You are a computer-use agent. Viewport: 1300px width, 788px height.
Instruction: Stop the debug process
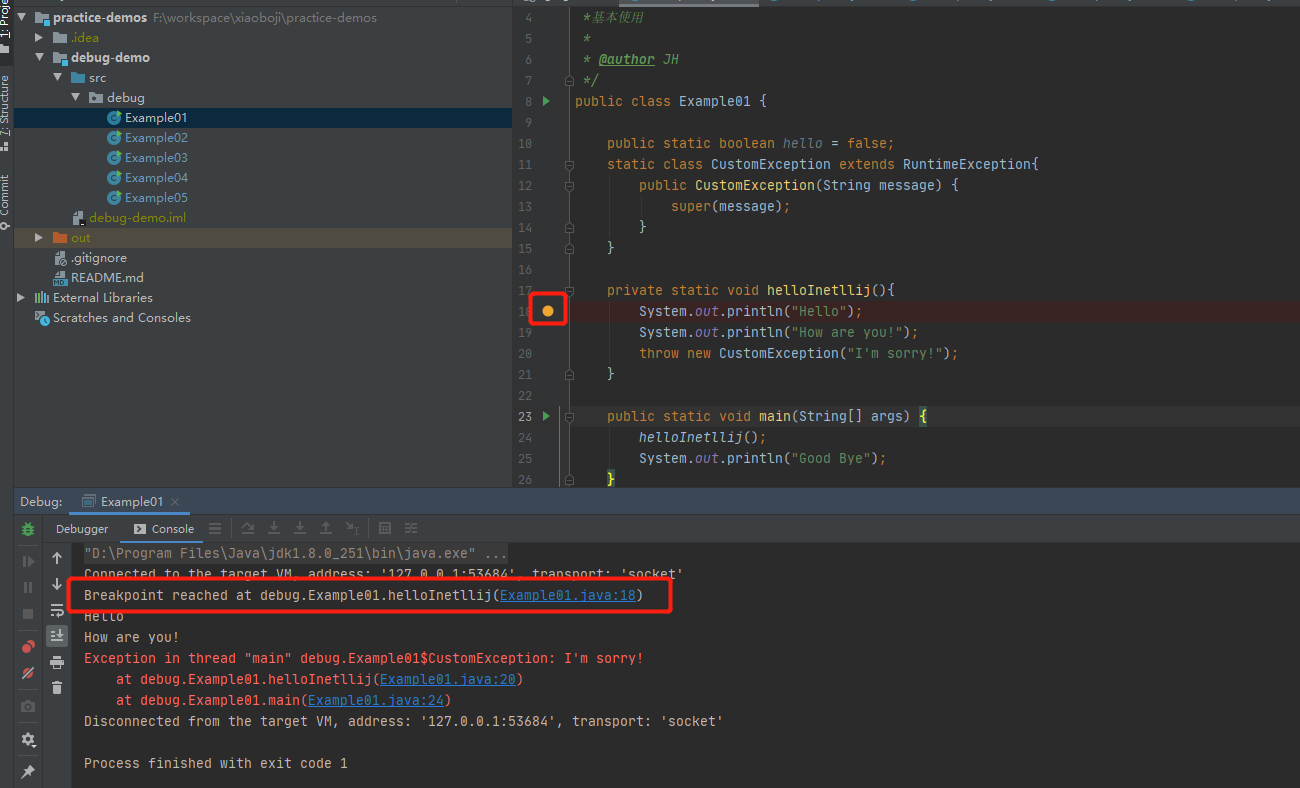[x=27, y=613]
